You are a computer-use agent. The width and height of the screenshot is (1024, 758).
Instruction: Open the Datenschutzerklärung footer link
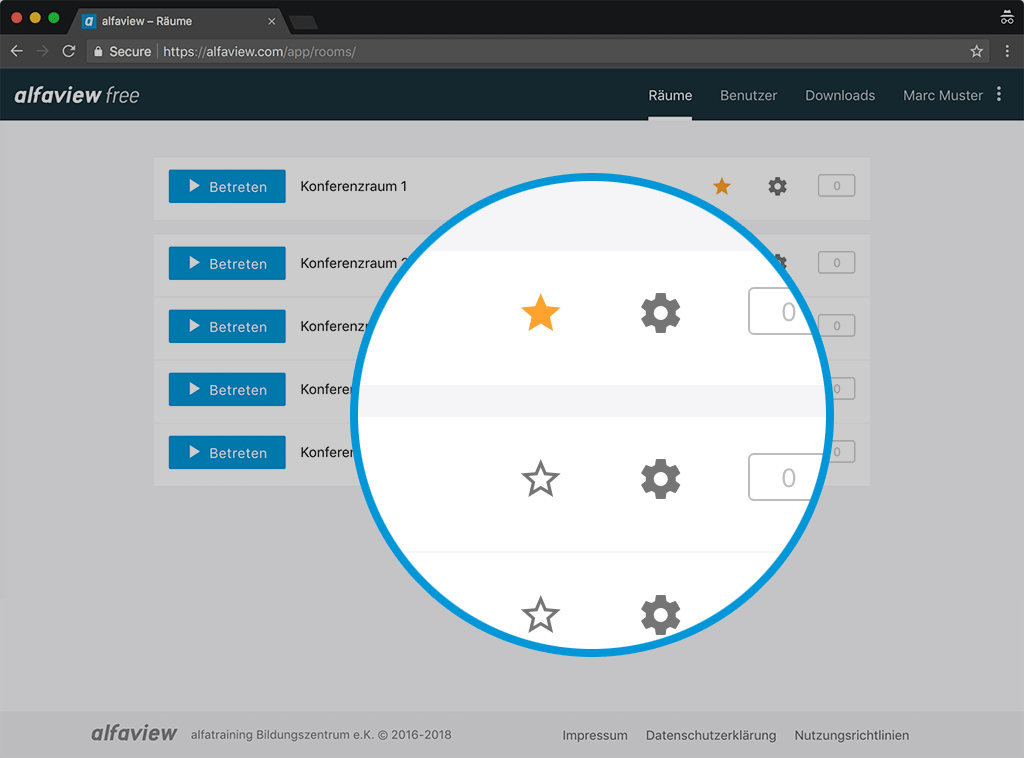711,735
